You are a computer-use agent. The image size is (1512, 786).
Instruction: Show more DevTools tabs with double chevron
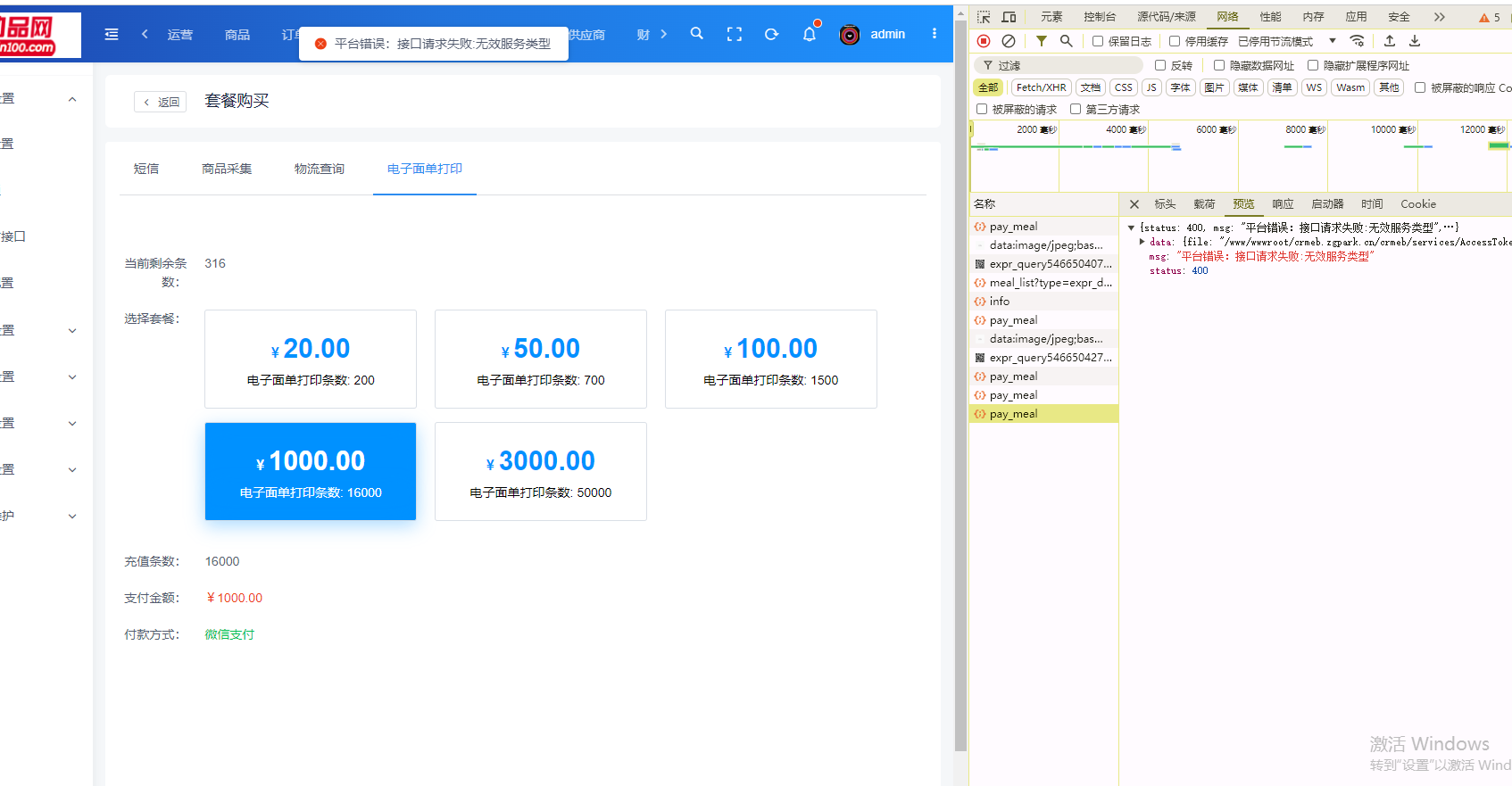click(1439, 17)
